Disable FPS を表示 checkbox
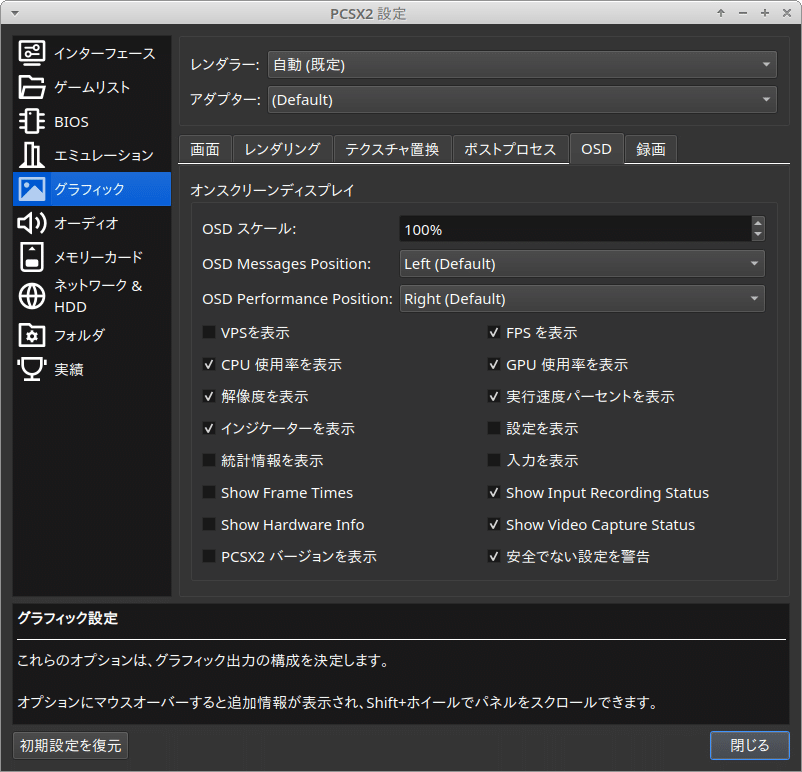 point(494,333)
